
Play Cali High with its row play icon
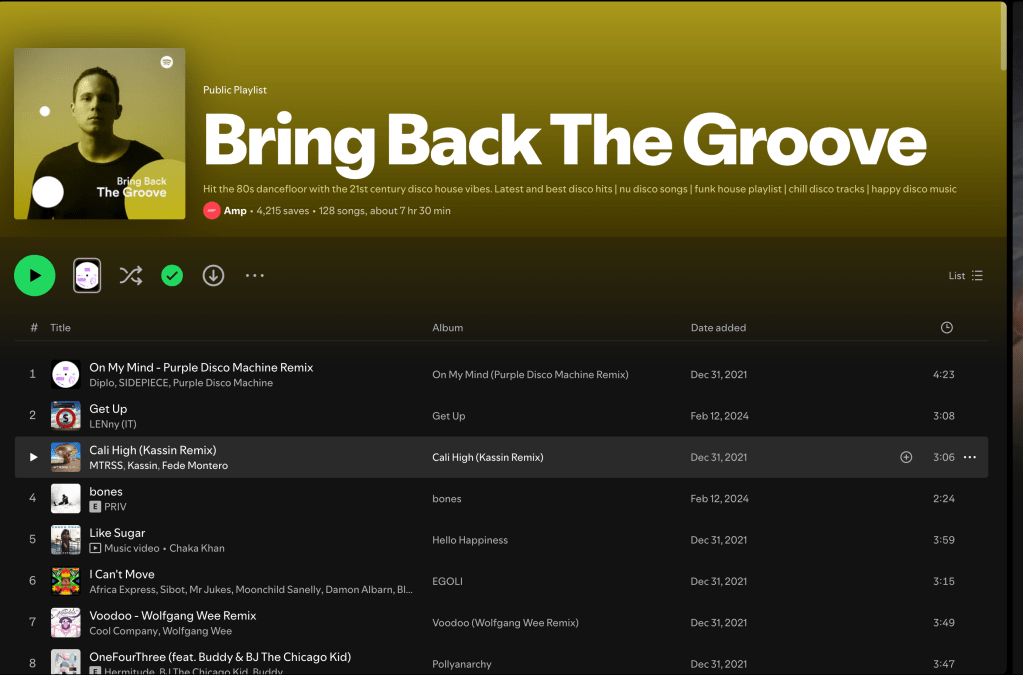pos(33,457)
